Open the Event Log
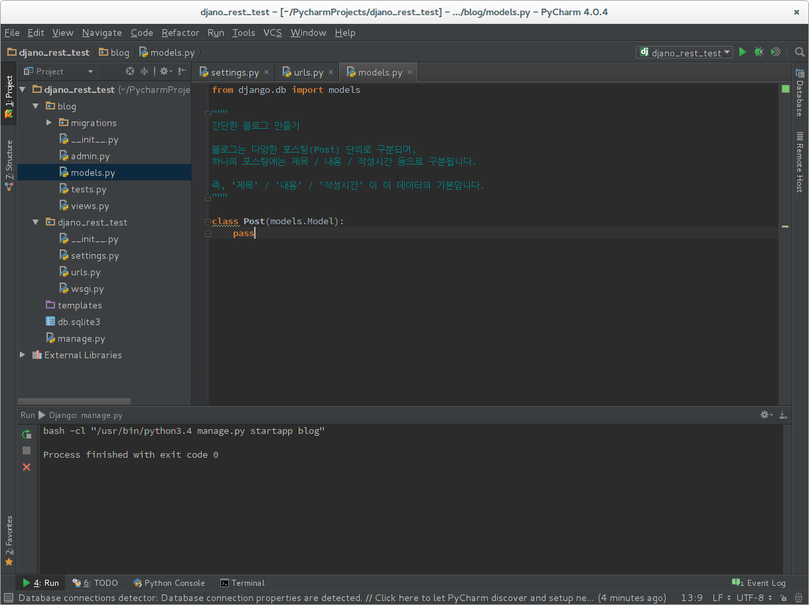This screenshot has width=809, height=605. pos(759,583)
